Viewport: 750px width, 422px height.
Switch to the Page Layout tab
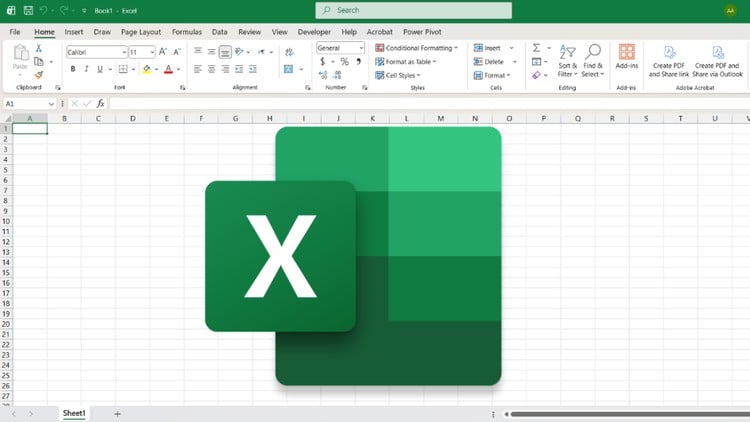point(141,32)
